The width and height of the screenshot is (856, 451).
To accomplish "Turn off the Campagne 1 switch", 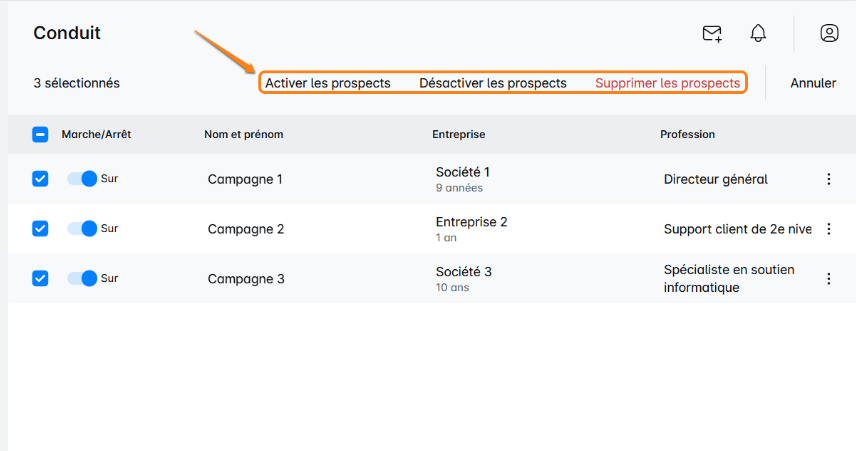I will pos(82,179).
